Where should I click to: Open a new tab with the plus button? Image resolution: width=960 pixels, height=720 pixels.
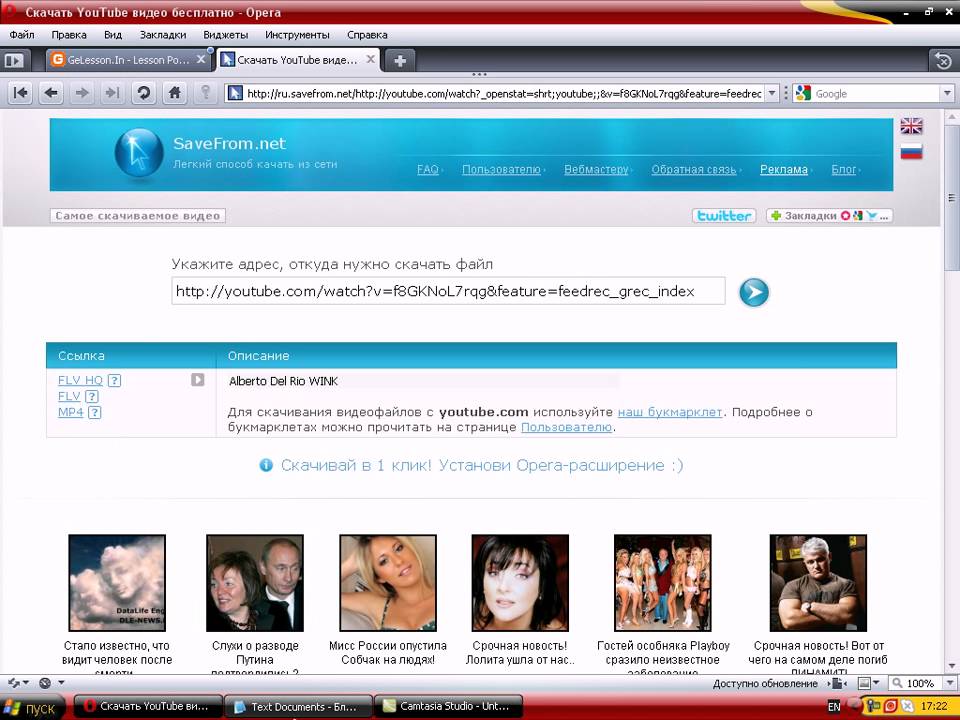(x=400, y=61)
